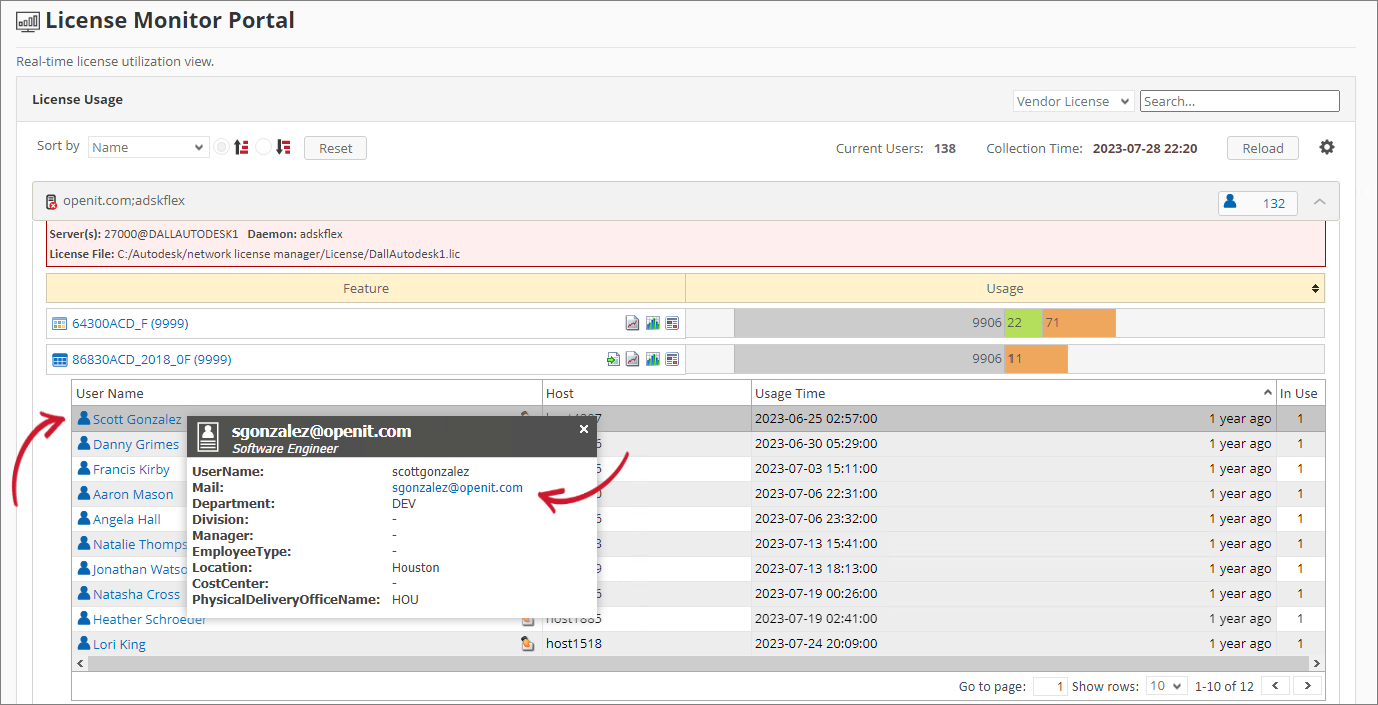Click the ascending sort arrow icon

pyautogui.click(x=241, y=147)
